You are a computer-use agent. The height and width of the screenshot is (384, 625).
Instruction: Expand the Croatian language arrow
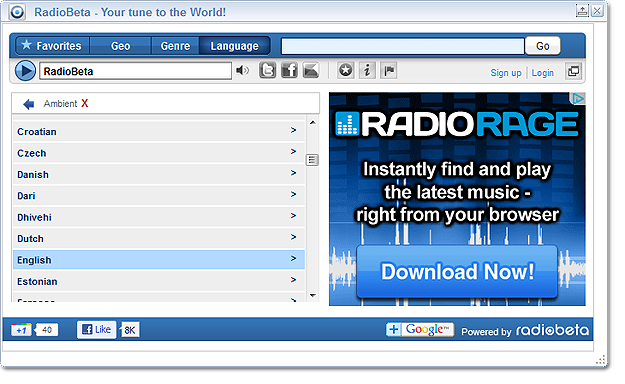[293, 130]
